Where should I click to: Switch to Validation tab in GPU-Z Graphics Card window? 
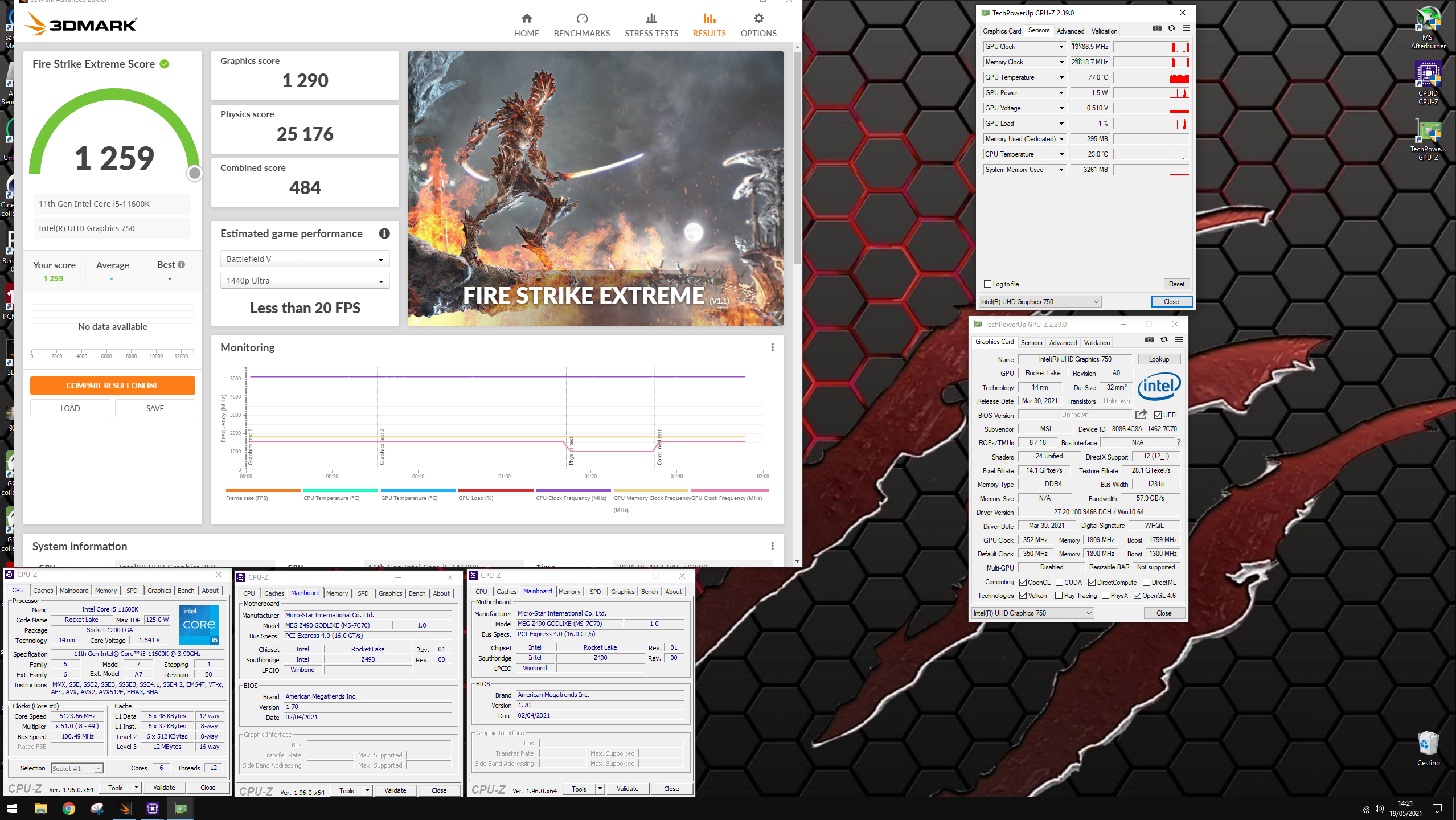pyautogui.click(x=1097, y=343)
